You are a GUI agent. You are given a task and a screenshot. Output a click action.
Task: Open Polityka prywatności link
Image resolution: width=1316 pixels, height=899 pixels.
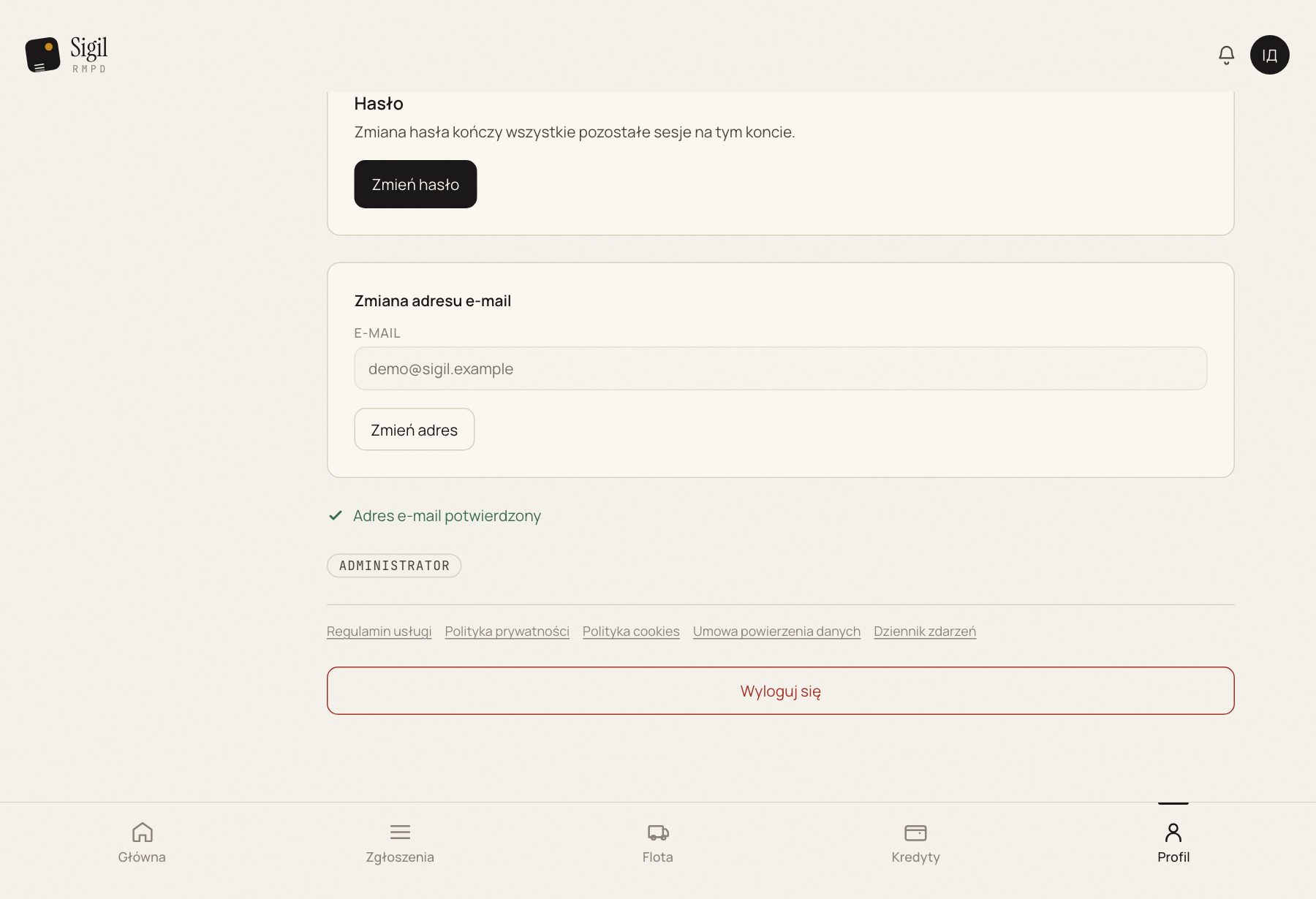[507, 631]
